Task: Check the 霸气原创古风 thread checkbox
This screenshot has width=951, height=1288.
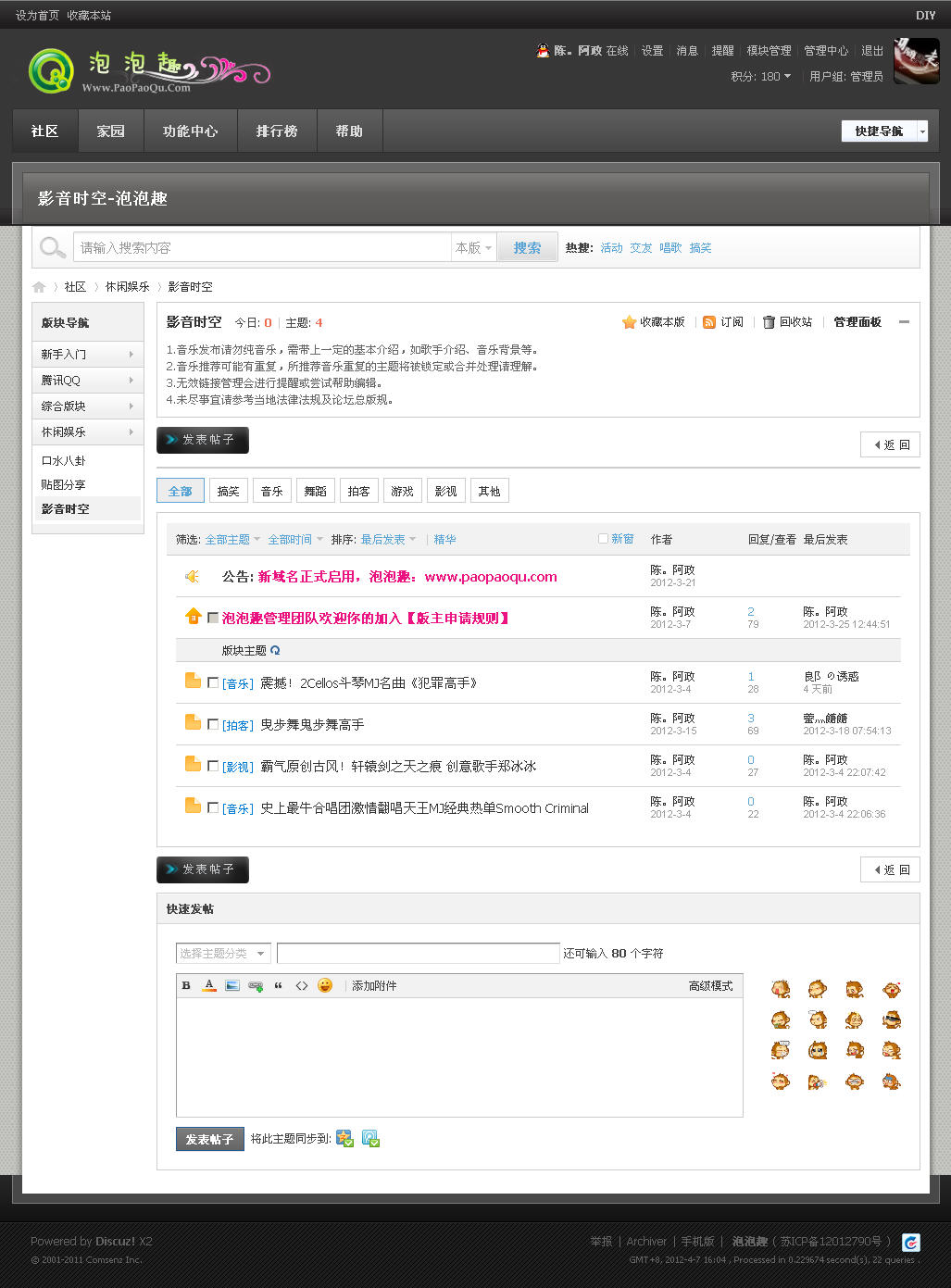Action: click(x=213, y=766)
